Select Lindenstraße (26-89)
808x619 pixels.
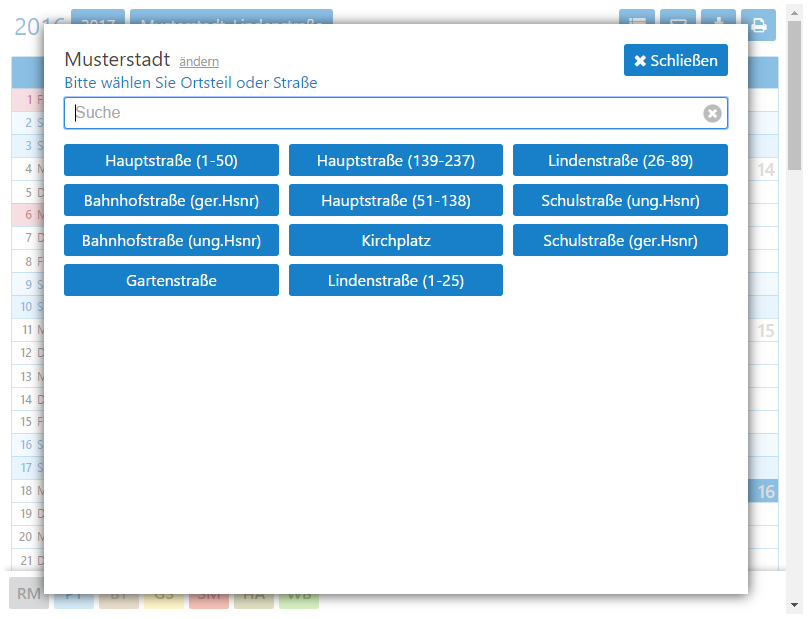(x=620, y=160)
